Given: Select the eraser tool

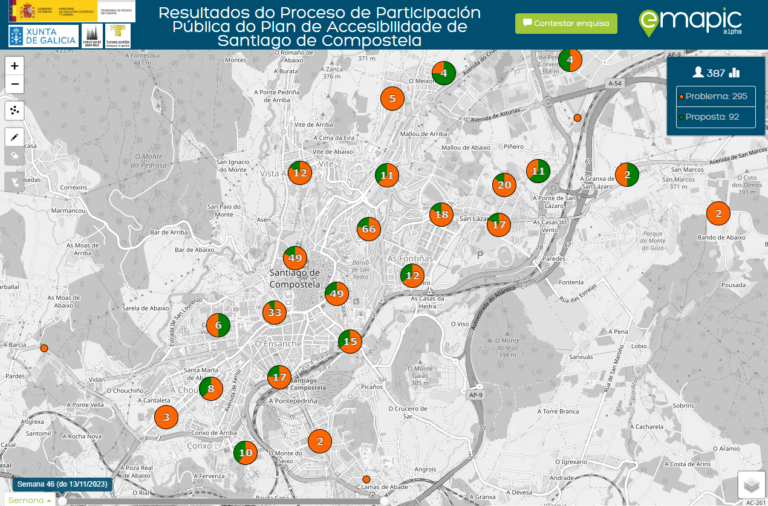Looking at the screenshot, I should coord(14,156).
